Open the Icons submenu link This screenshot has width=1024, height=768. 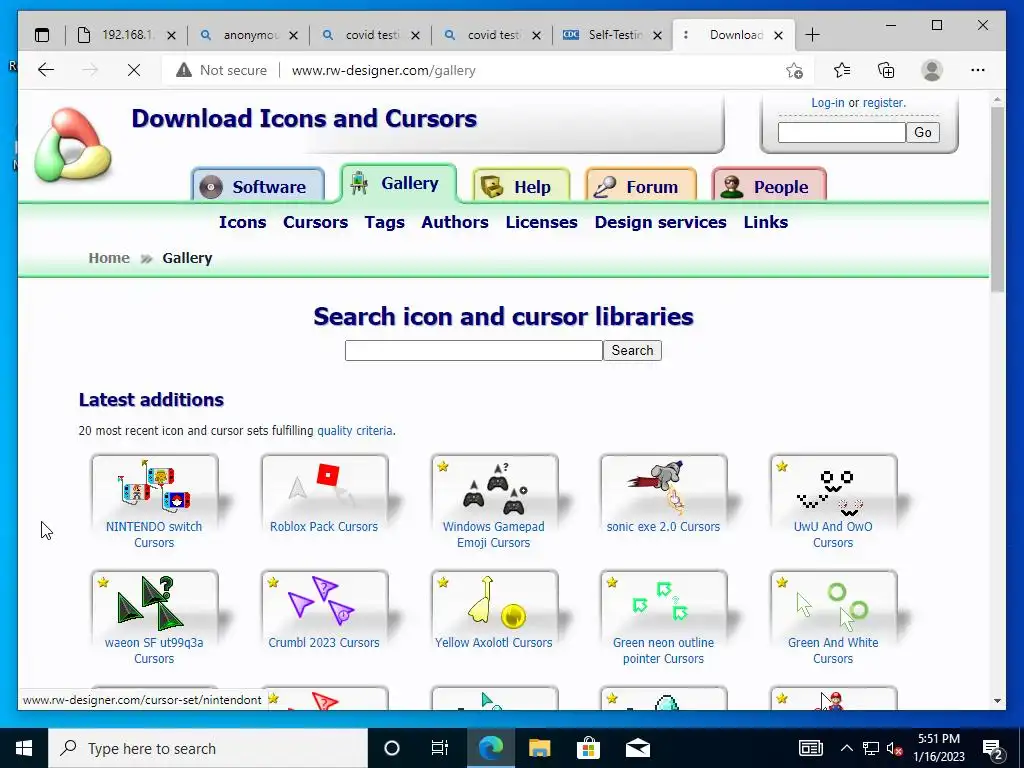[242, 222]
